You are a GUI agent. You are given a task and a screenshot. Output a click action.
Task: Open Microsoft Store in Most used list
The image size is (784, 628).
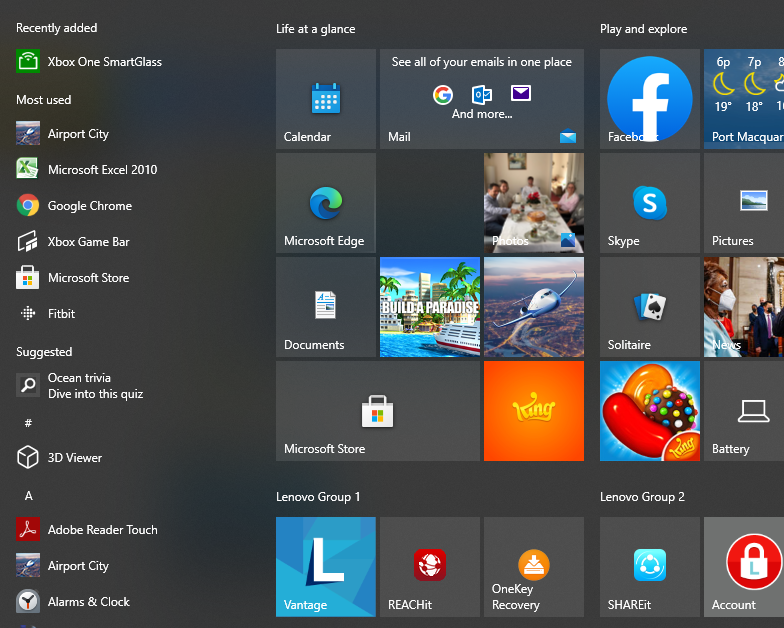tap(73, 278)
